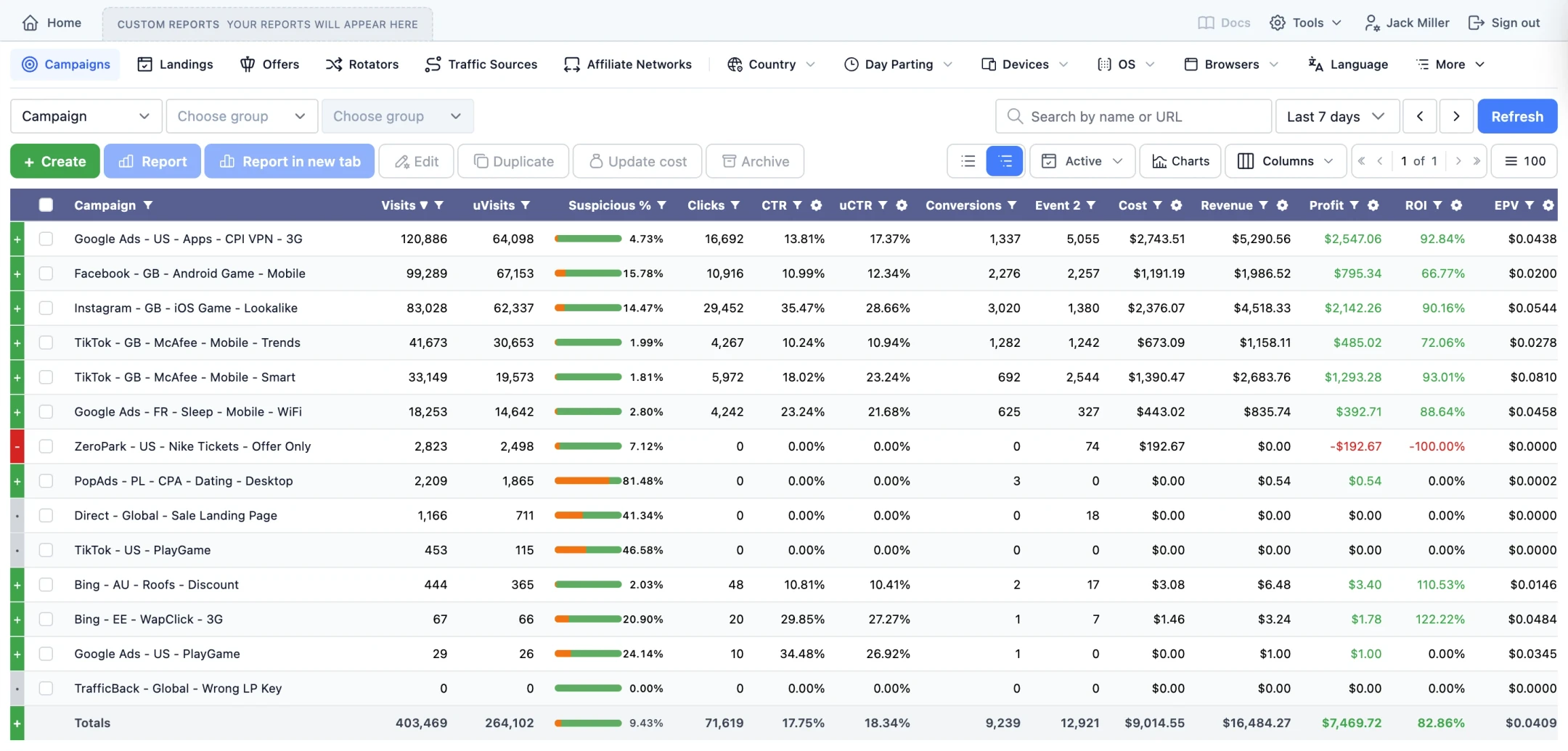Open the Language tab
This screenshot has width=1568, height=751.
(1348, 65)
